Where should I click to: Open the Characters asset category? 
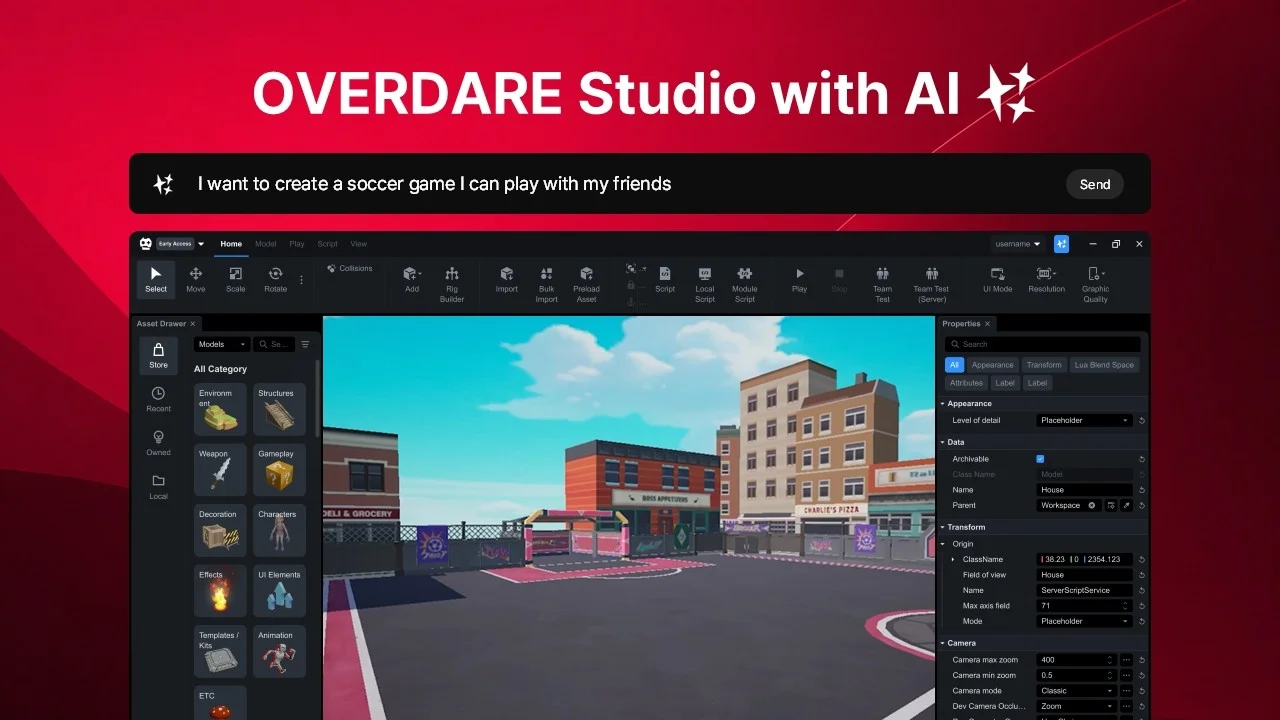(279, 531)
